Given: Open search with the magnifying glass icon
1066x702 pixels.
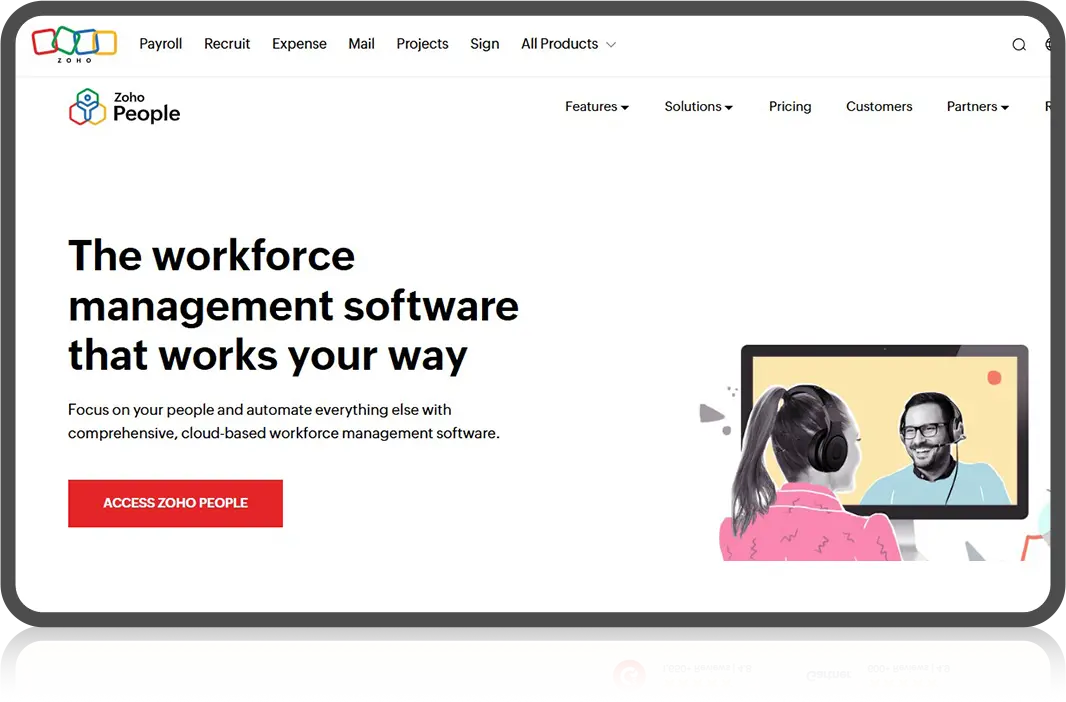Looking at the screenshot, I should (x=1018, y=44).
